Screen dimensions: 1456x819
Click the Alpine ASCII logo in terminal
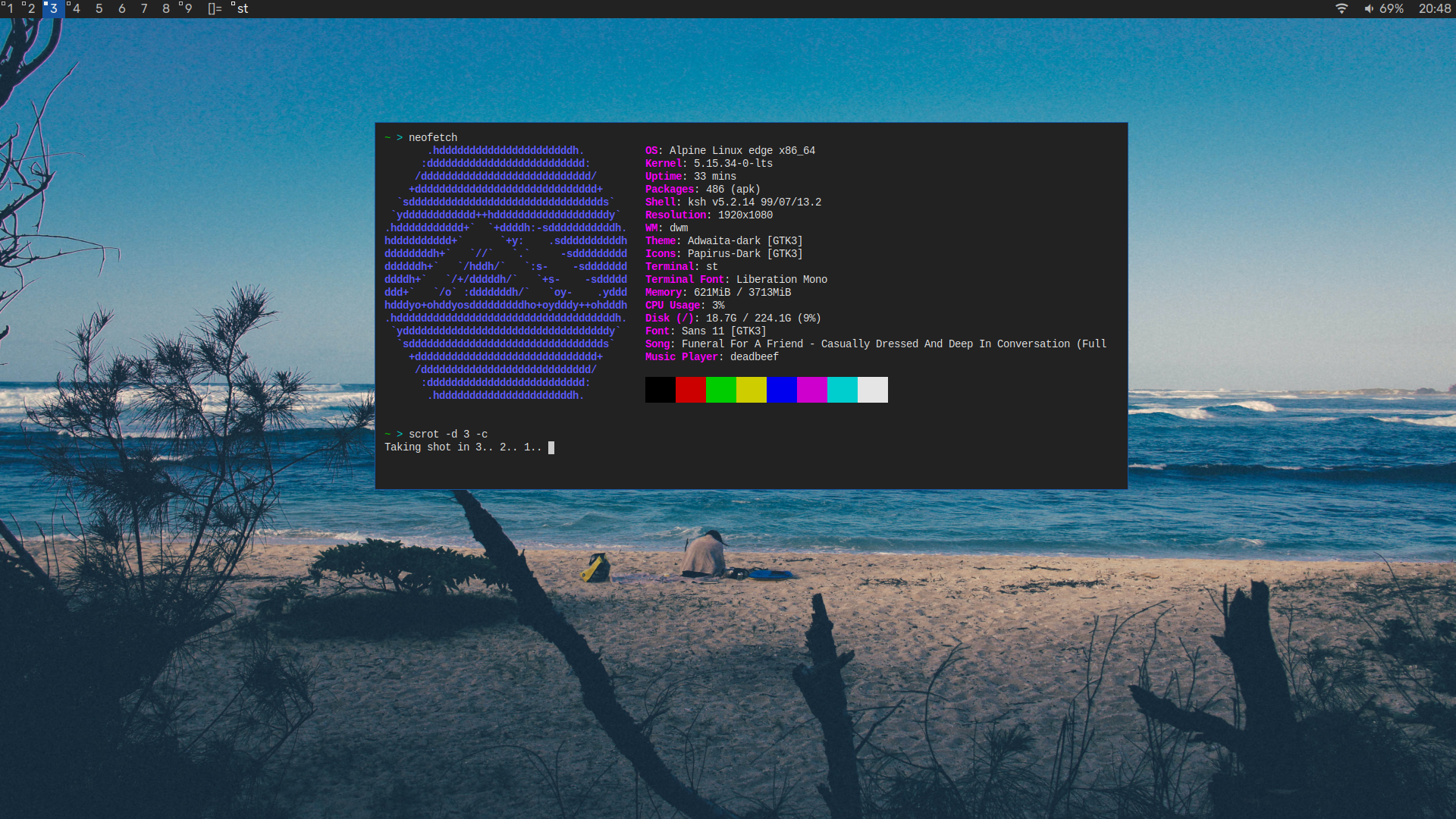(506, 273)
